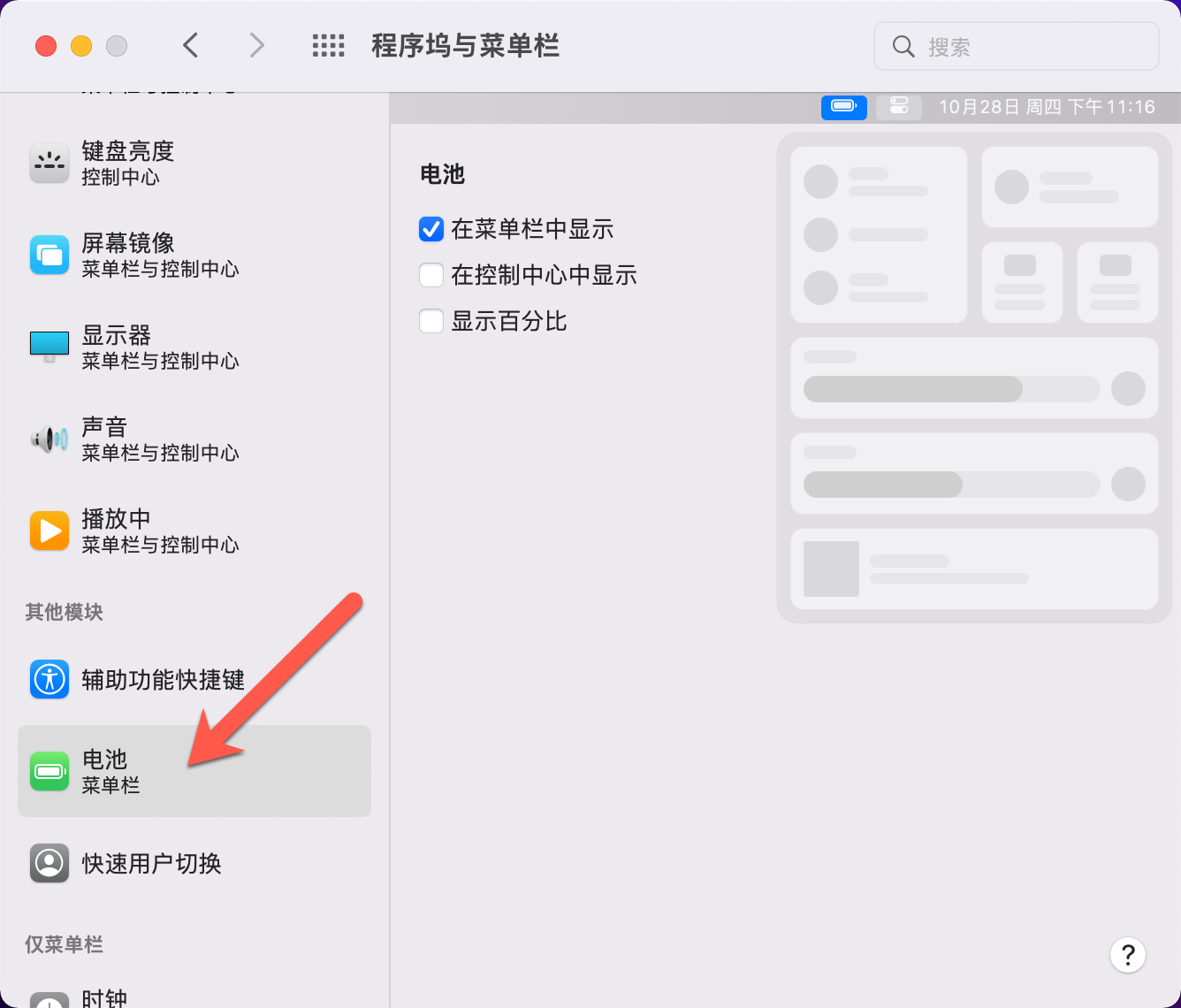Select 键盘亮度 in the sidebar
This screenshot has height=1008, width=1181.
(x=194, y=163)
